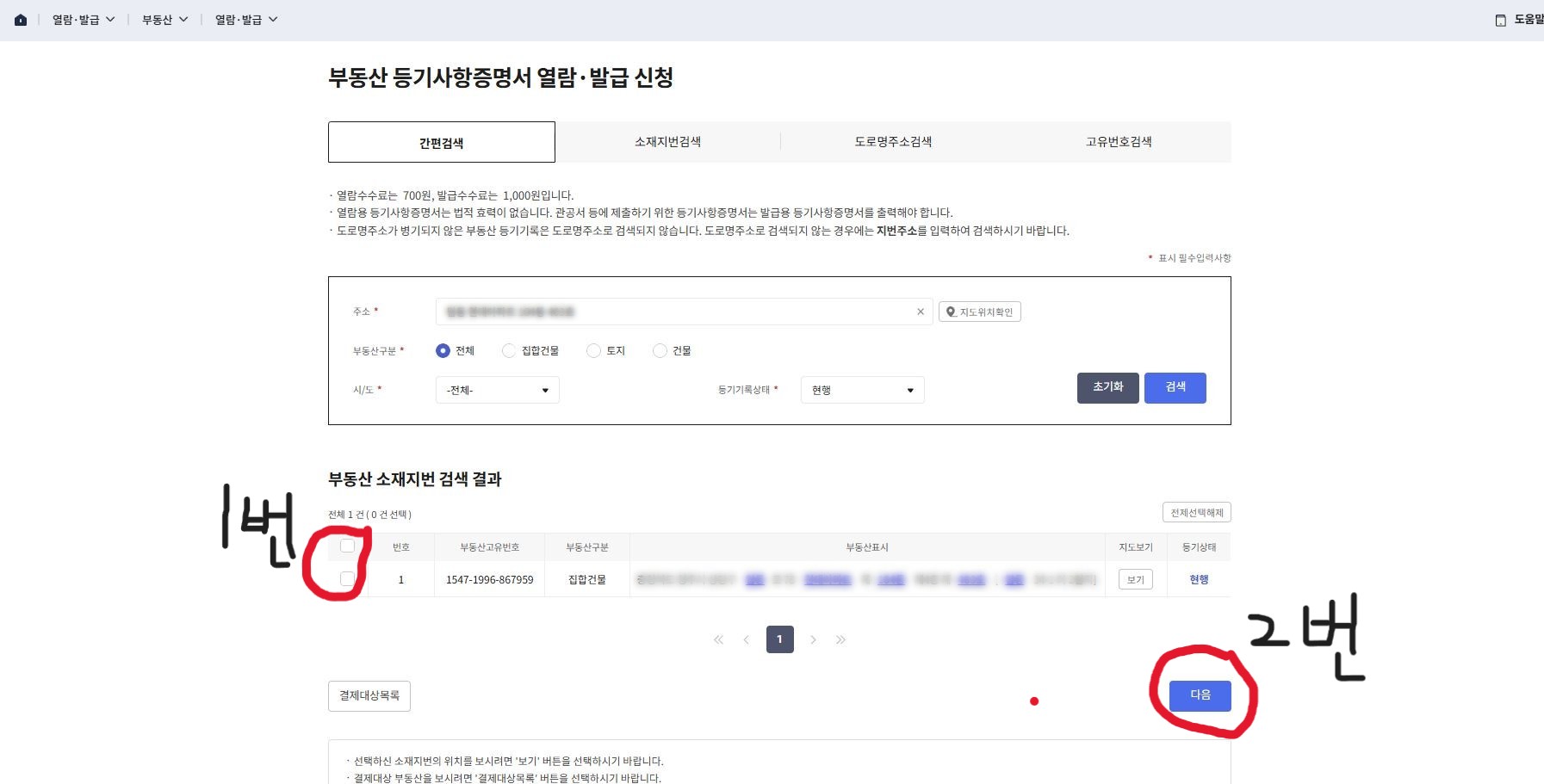Viewport: 1544px width, 784px height.
Task: Reset the form with the 초기화 button
Action: (1107, 387)
